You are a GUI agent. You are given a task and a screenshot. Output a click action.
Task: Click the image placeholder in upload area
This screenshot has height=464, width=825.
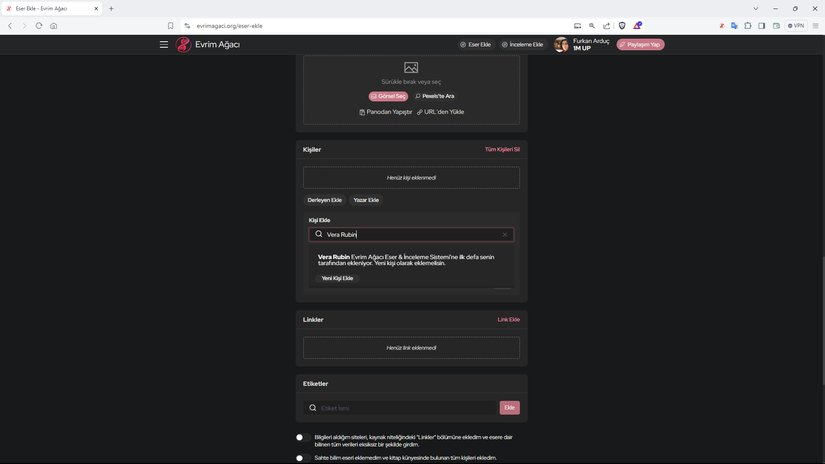click(411, 68)
